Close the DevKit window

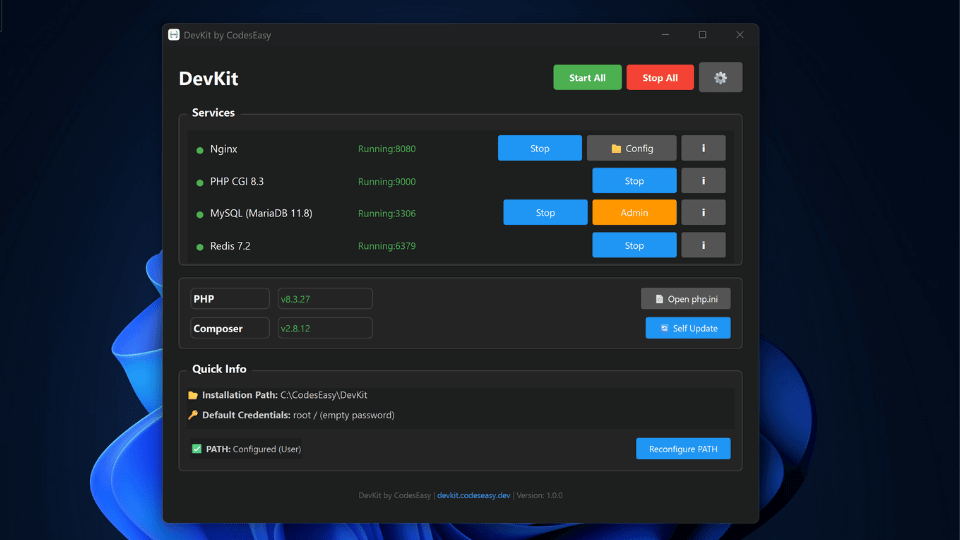[740, 35]
